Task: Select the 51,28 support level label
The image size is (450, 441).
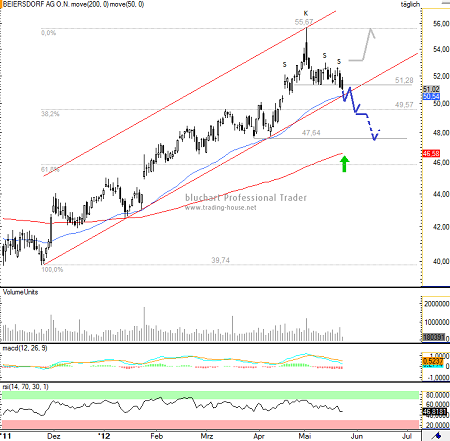Action: [404, 80]
